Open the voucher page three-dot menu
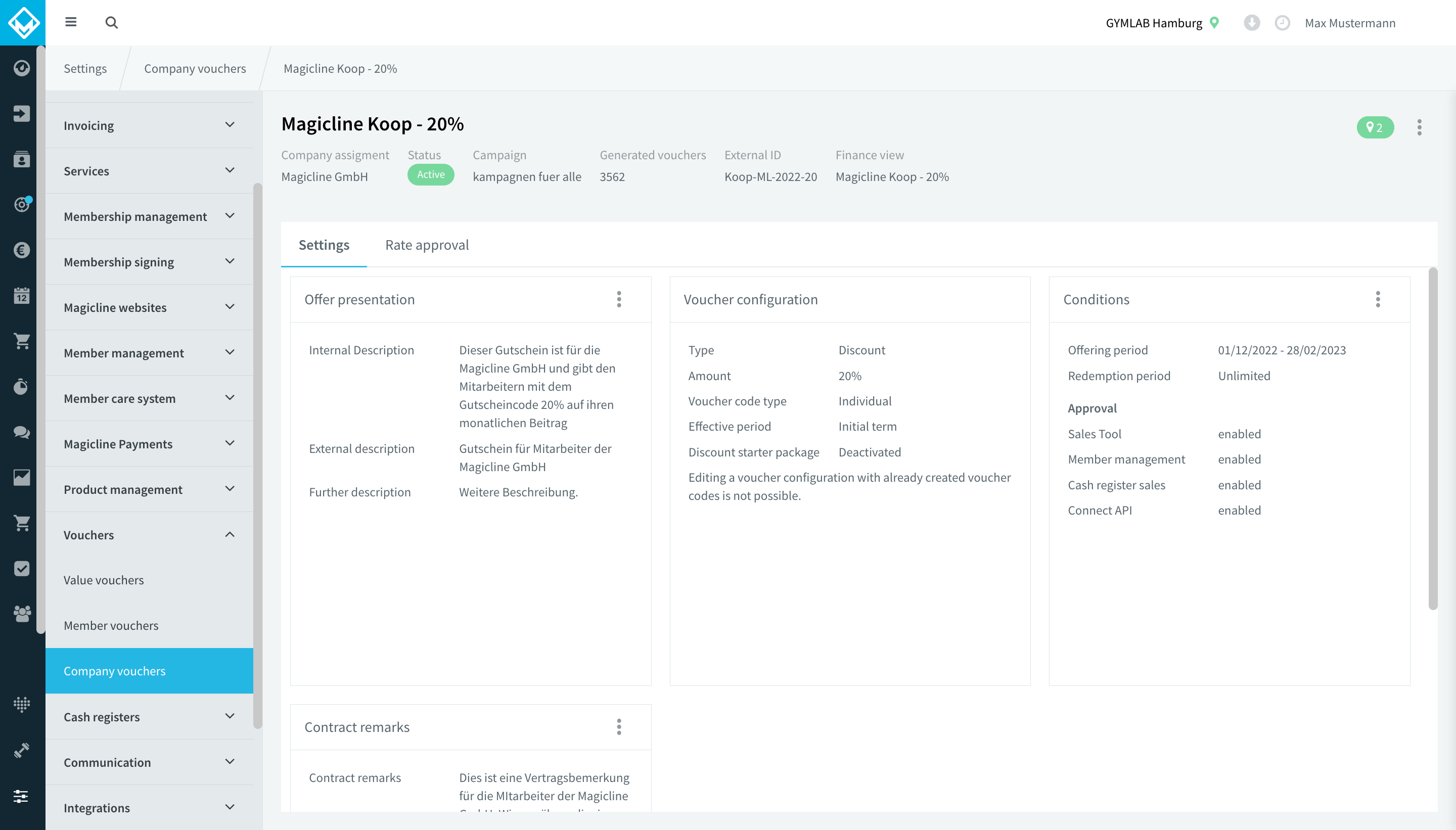The image size is (1456, 830). (1420, 127)
